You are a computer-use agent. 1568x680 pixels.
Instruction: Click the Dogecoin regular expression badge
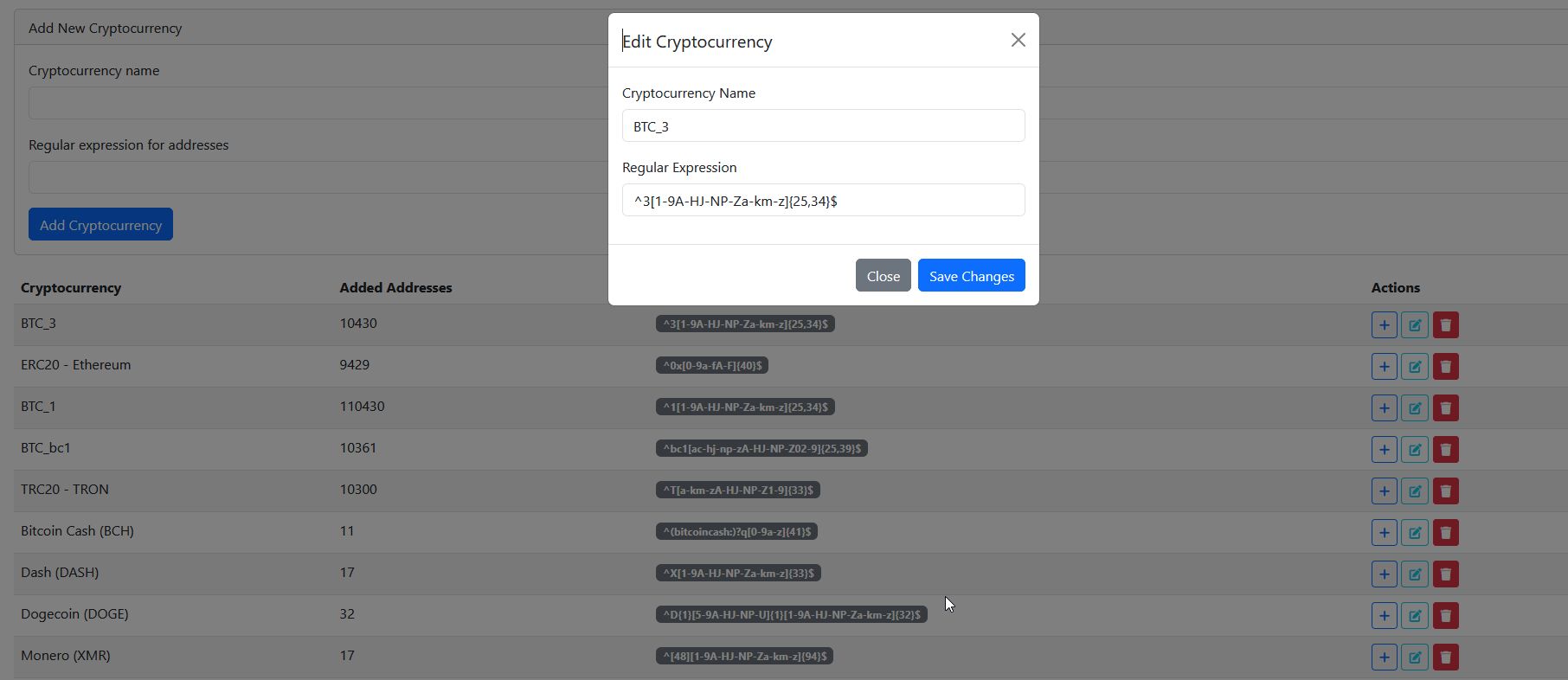(x=791, y=615)
